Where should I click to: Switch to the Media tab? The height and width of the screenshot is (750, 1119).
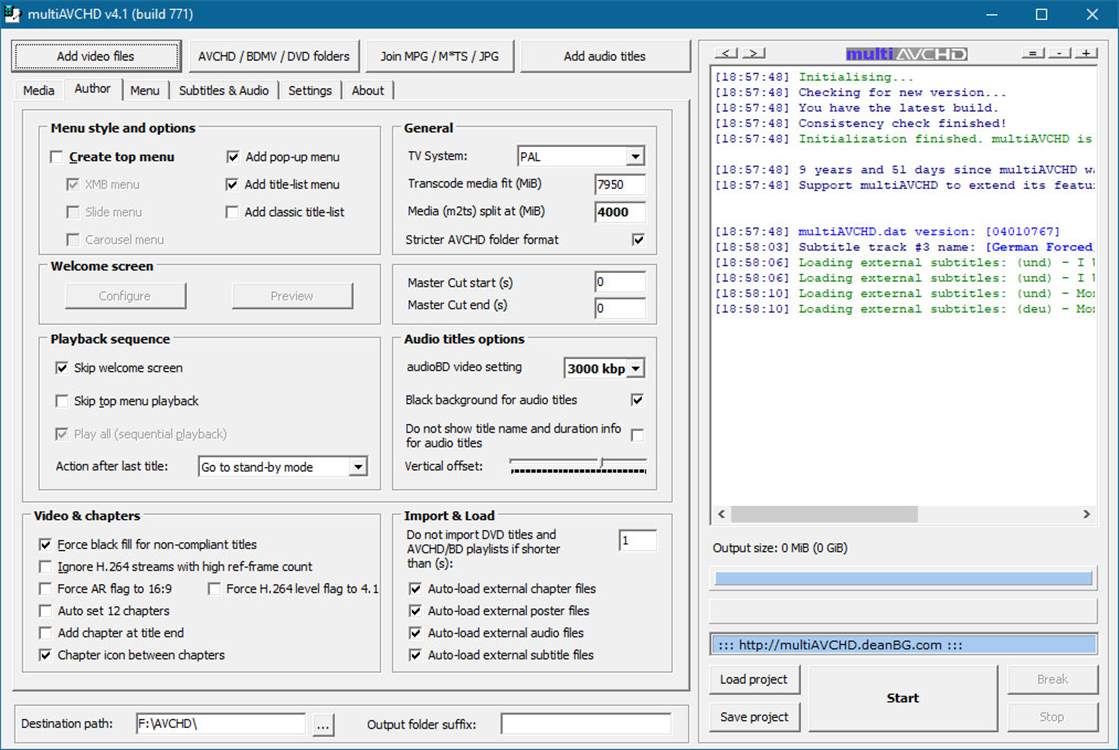coord(39,91)
